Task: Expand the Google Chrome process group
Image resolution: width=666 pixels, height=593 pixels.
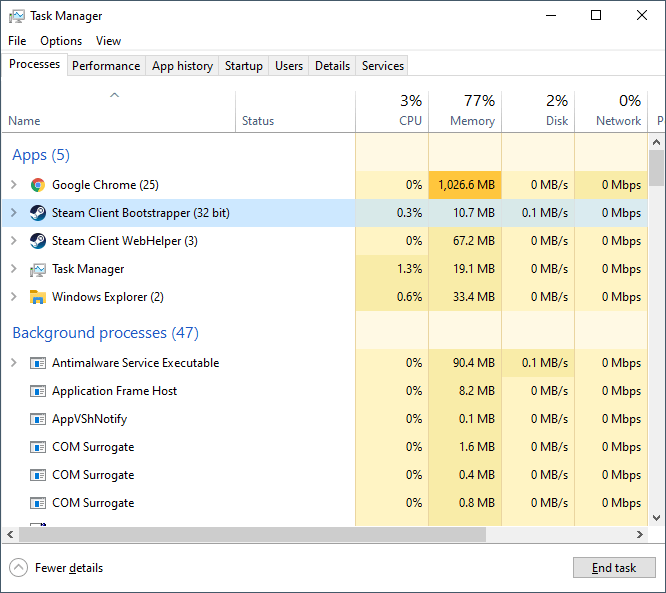Action: (13, 185)
